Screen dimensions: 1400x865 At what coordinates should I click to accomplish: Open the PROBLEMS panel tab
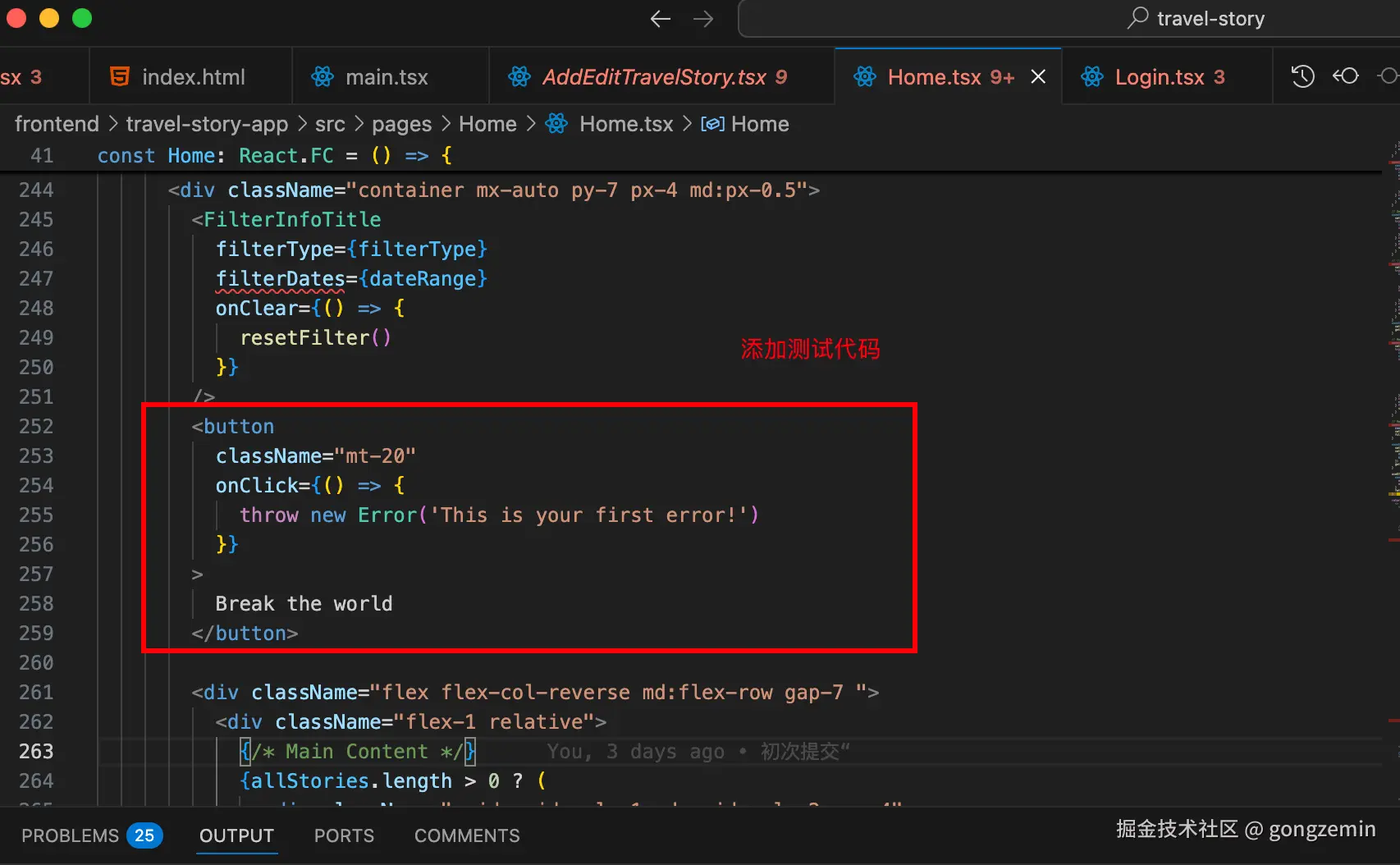tap(71, 835)
